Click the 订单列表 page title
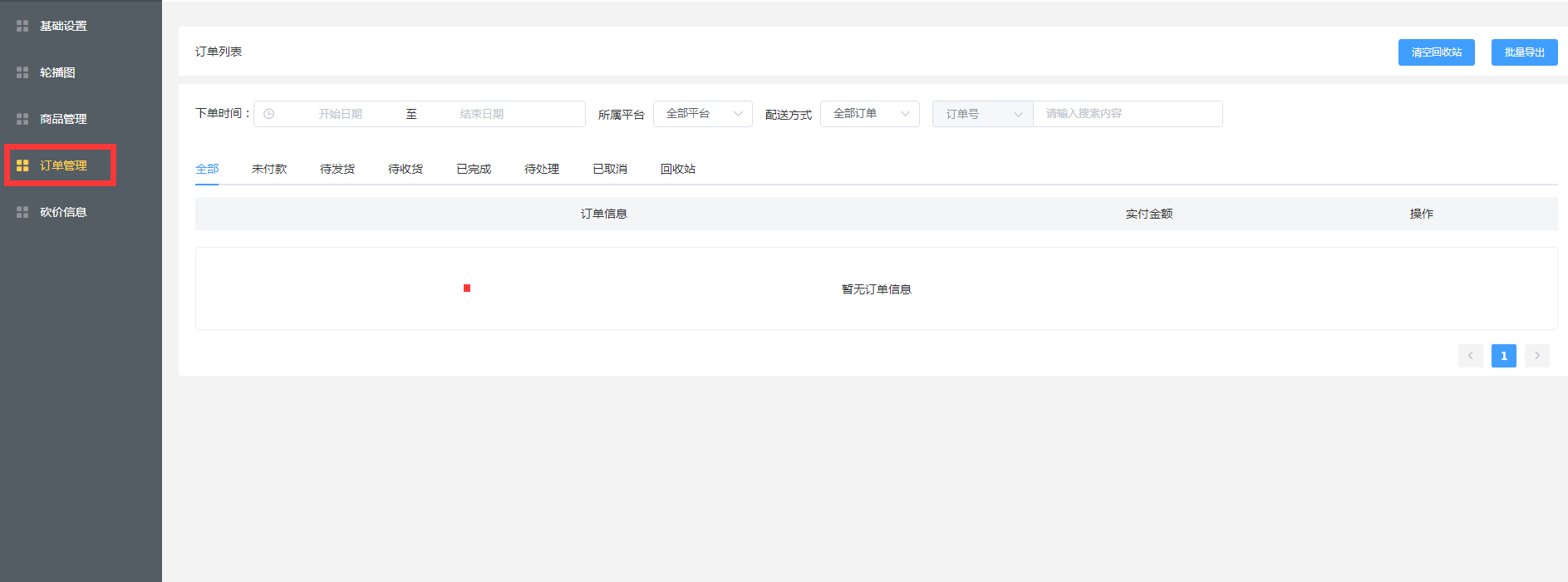 pos(219,52)
